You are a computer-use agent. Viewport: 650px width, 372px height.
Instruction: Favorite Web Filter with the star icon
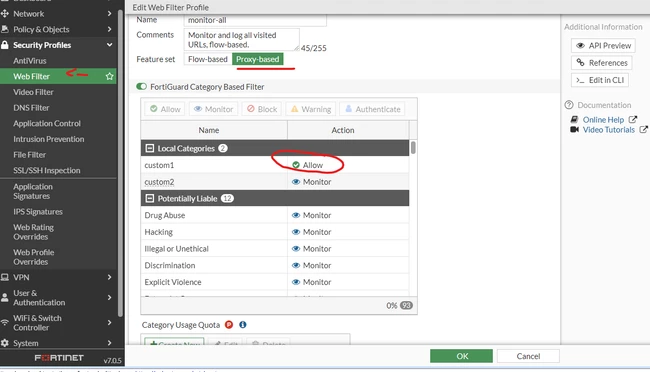pos(109,76)
